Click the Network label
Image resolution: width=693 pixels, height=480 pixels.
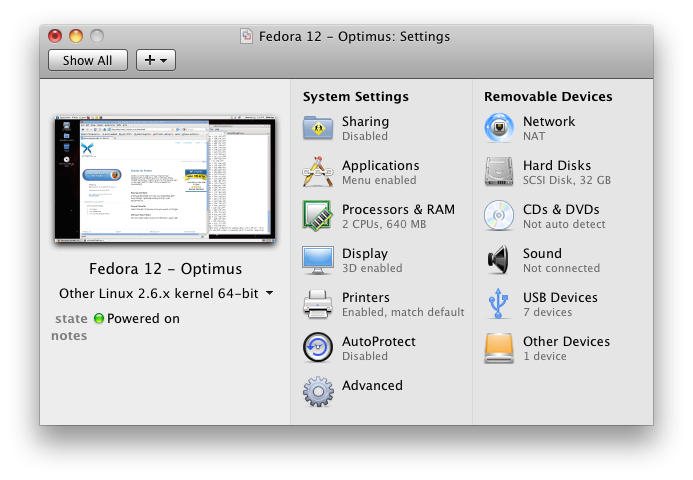549,121
